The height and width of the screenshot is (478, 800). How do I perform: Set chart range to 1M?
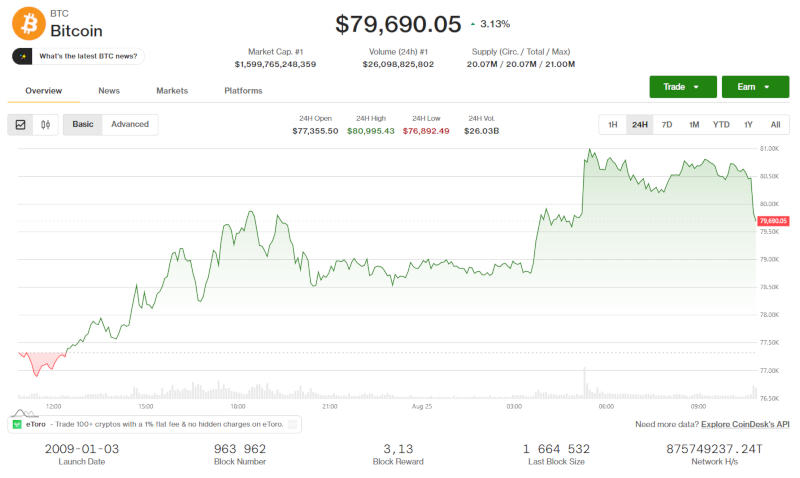tap(694, 124)
